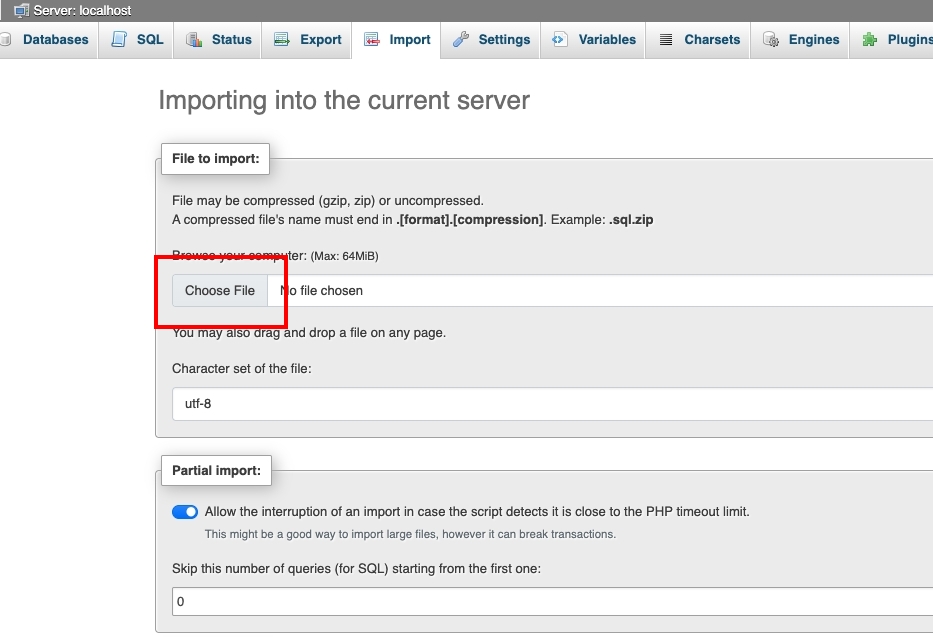Click the '.sql.zip' example text
Screen dimensions: 933x637
(x=631, y=219)
